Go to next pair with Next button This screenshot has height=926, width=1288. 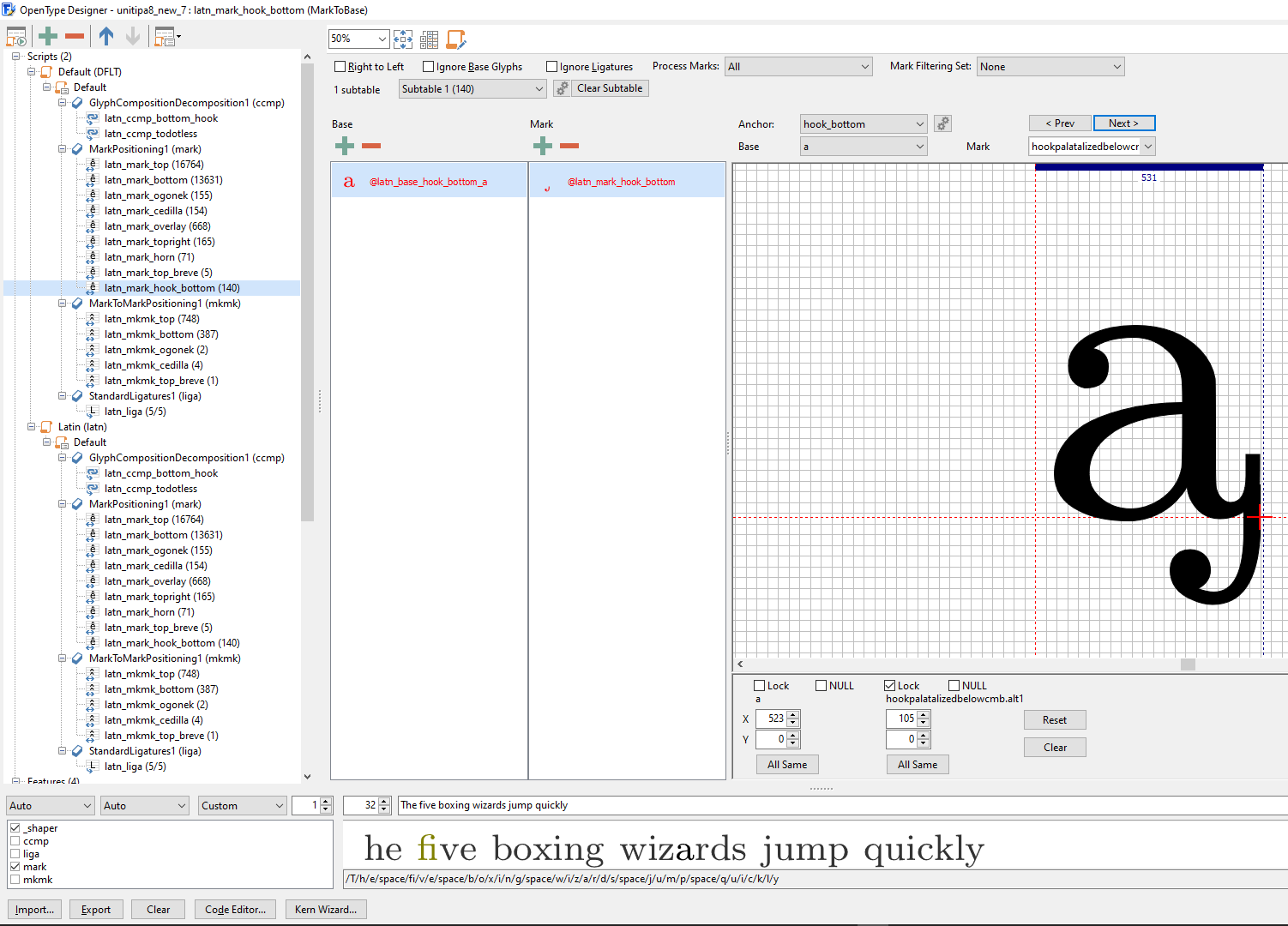click(1124, 123)
